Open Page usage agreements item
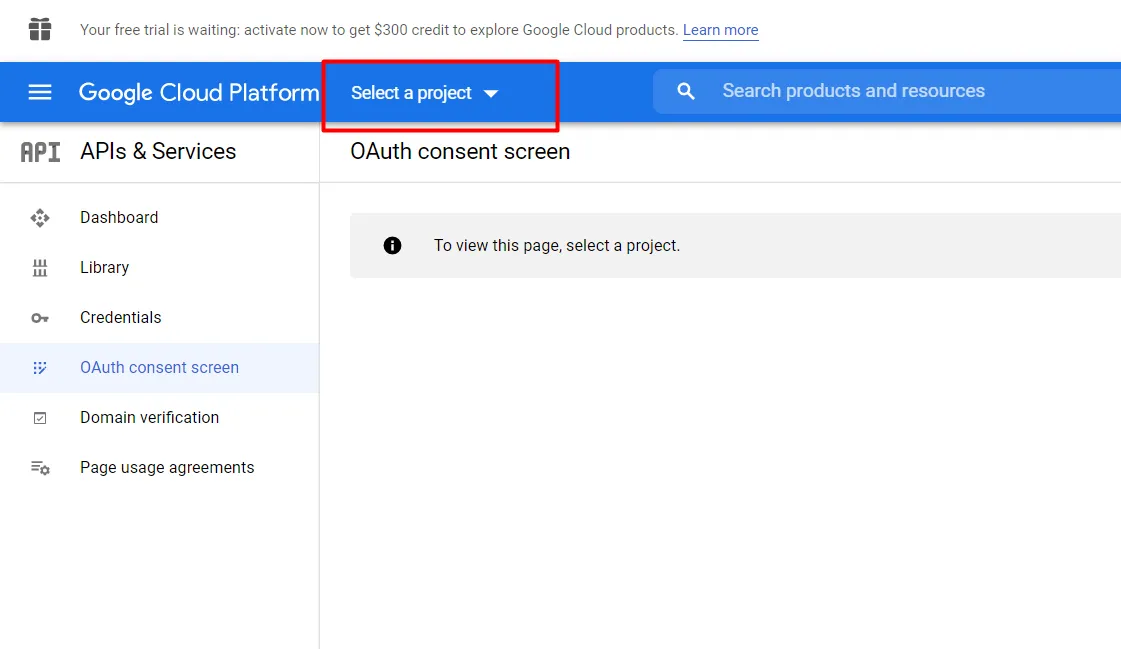Screen dimensions: 1121x649 click(159, 467)
